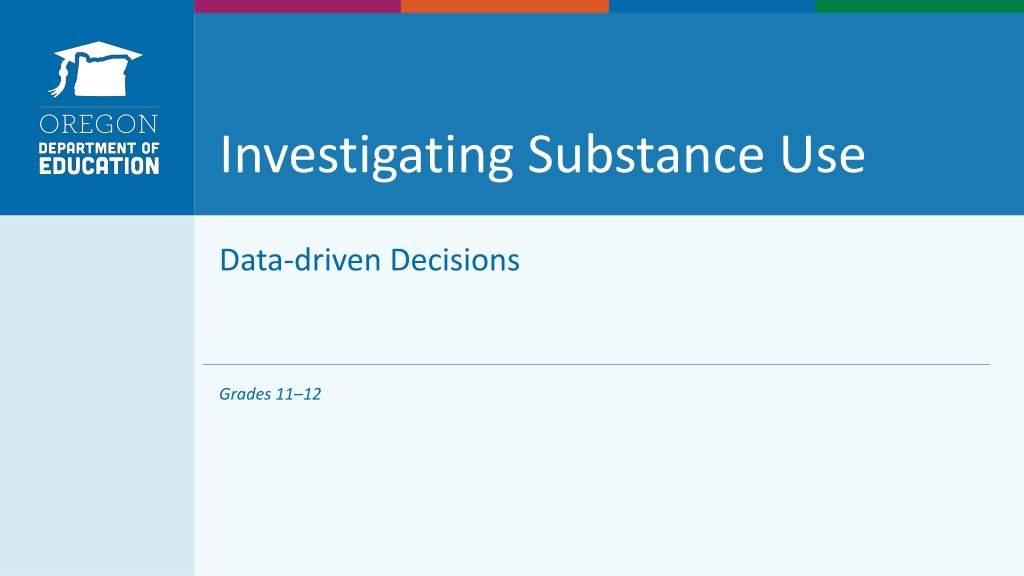The width and height of the screenshot is (1024, 576).
Task: Click the tassel on the cap logo
Action: pyautogui.click(x=60, y=78)
